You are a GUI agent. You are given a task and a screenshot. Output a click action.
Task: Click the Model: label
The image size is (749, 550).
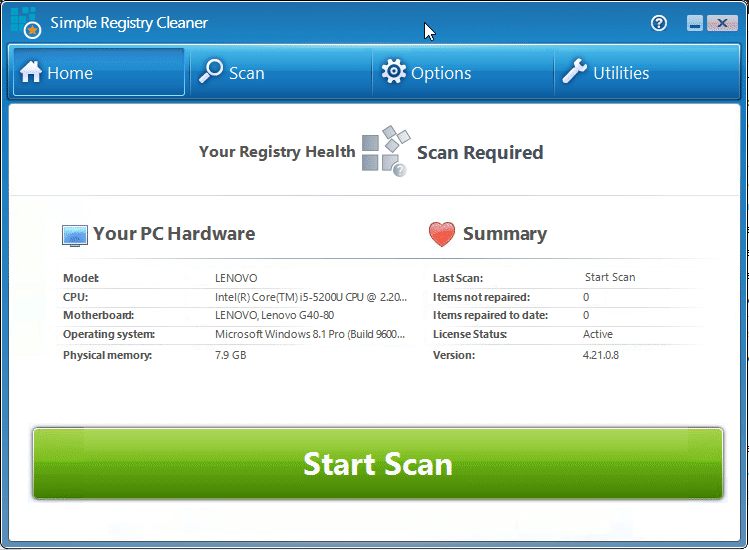pos(81,278)
